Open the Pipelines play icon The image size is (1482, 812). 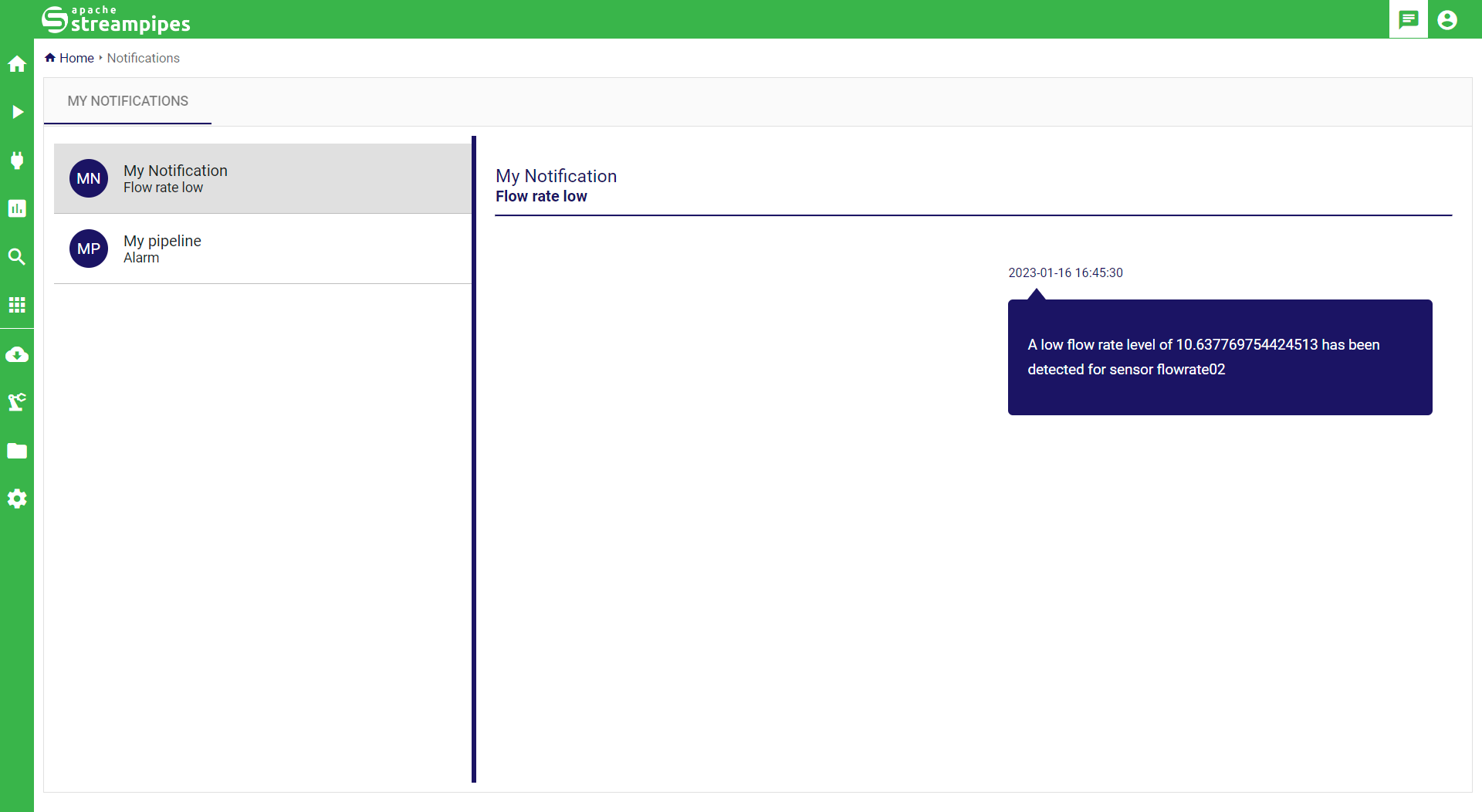(x=17, y=112)
